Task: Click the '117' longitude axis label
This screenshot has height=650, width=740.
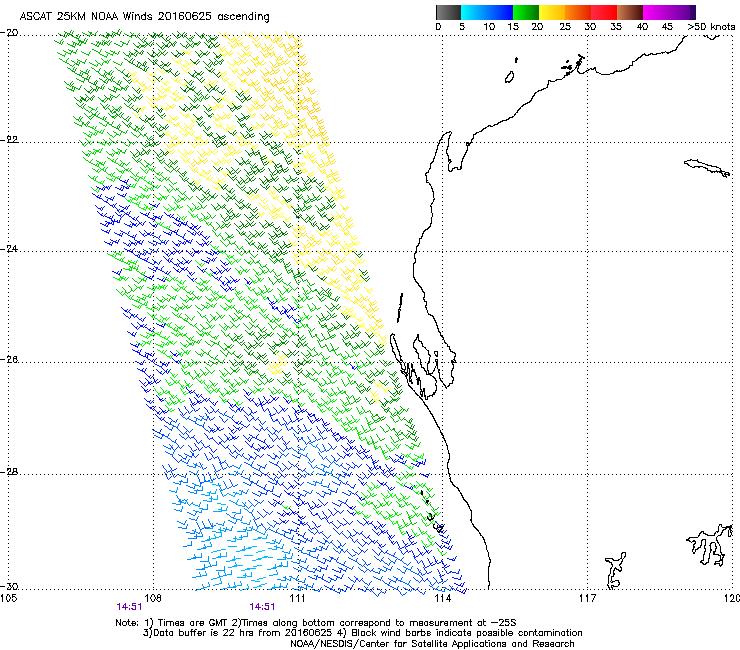Action: tap(587, 599)
